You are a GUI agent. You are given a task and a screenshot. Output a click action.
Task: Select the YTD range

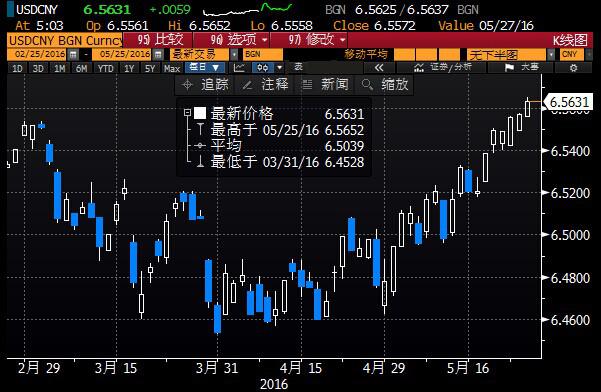(105, 69)
